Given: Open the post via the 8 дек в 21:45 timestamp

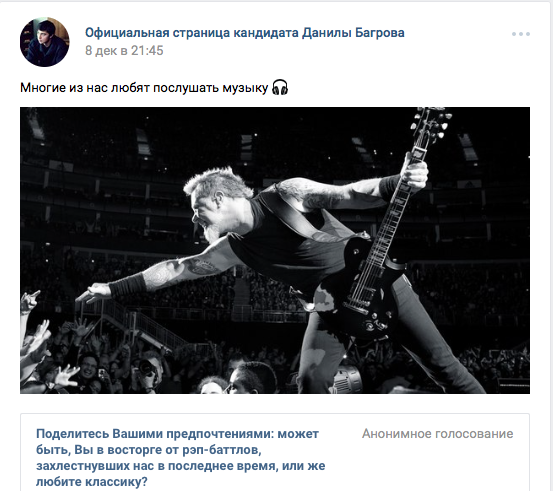Looking at the screenshot, I should [124, 51].
